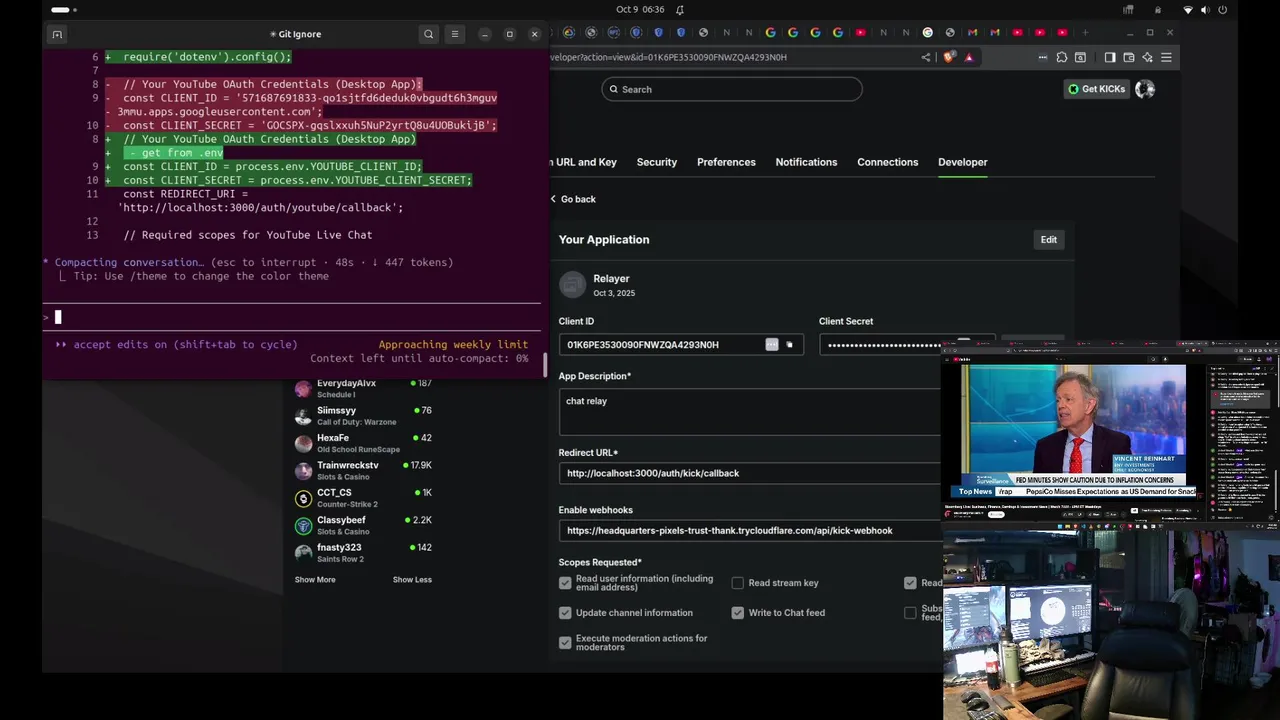
Task: Open the Brave shields lion icon
Action: click(x=948, y=57)
